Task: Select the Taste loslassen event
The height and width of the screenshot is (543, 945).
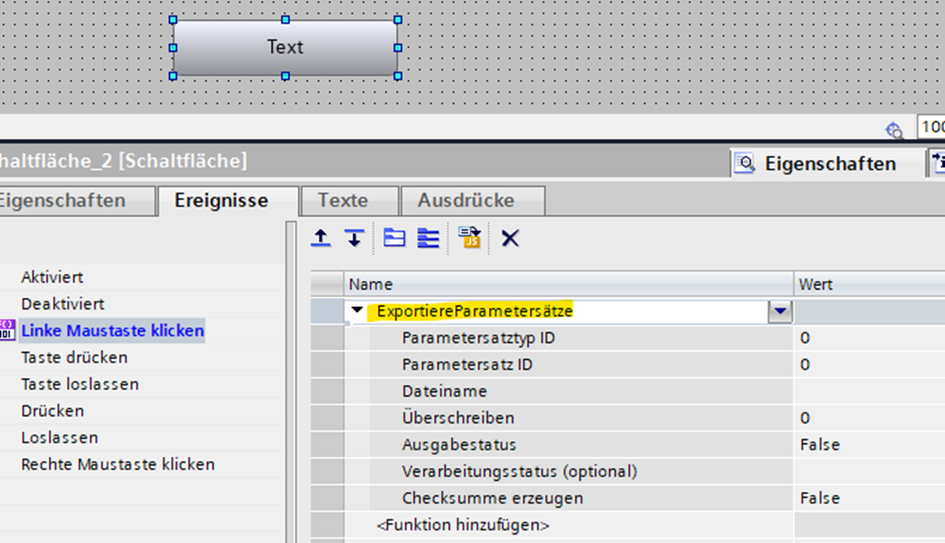Action: 80,384
